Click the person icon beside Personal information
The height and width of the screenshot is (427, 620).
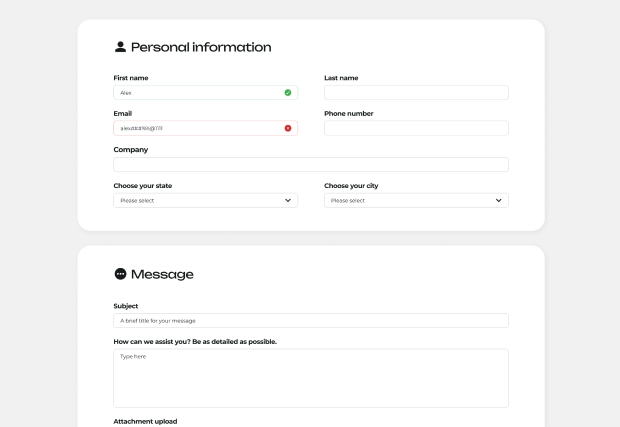[120, 47]
